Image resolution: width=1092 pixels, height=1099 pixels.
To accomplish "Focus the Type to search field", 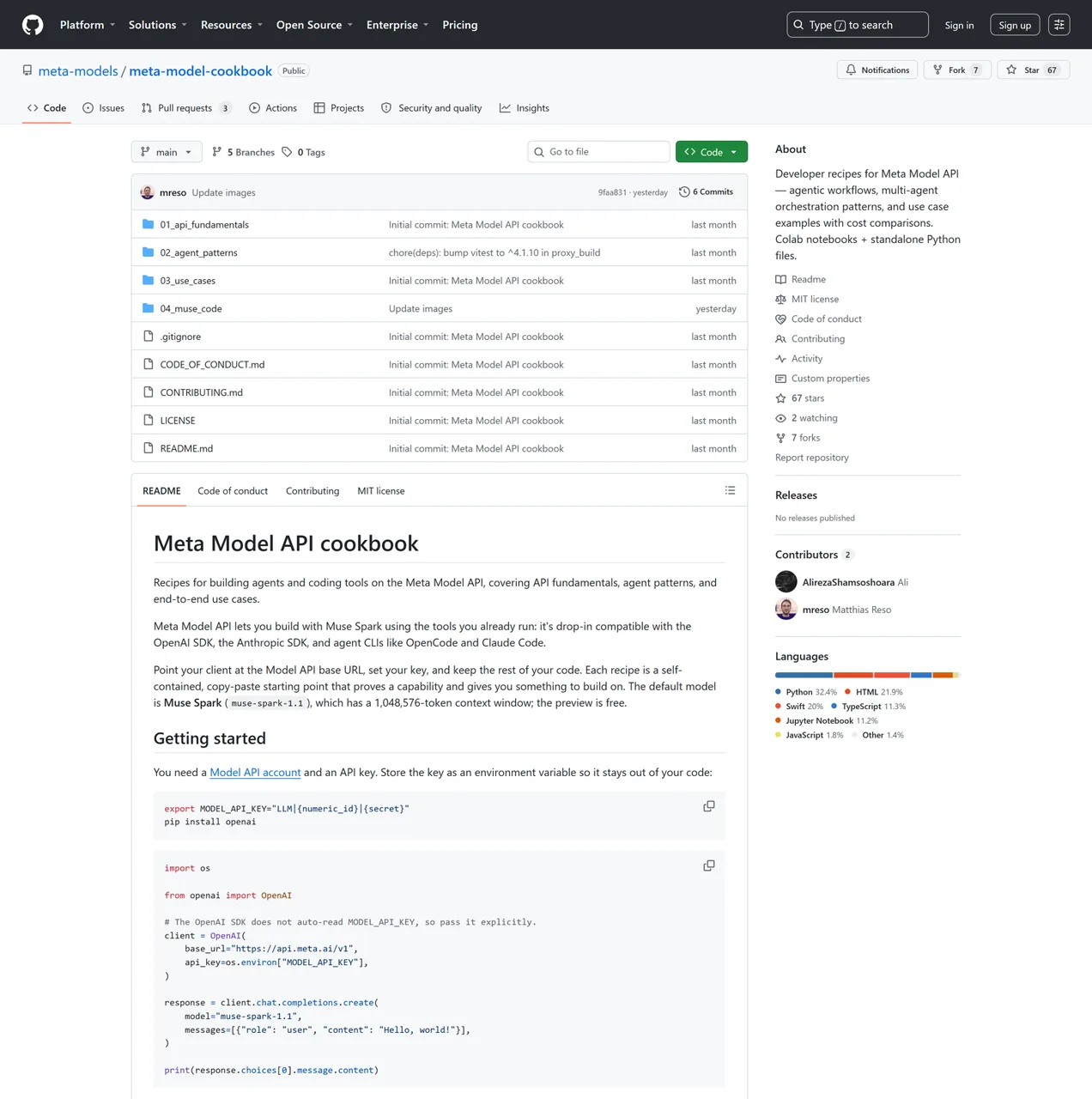I will pos(858,25).
